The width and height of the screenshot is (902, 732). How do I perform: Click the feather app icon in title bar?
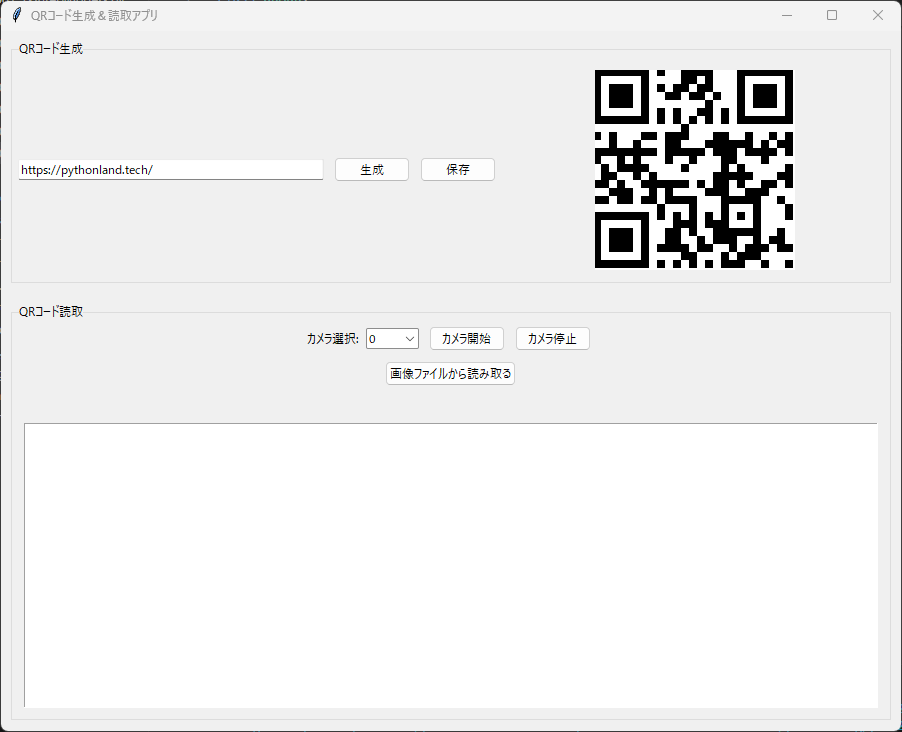pos(17,15)
